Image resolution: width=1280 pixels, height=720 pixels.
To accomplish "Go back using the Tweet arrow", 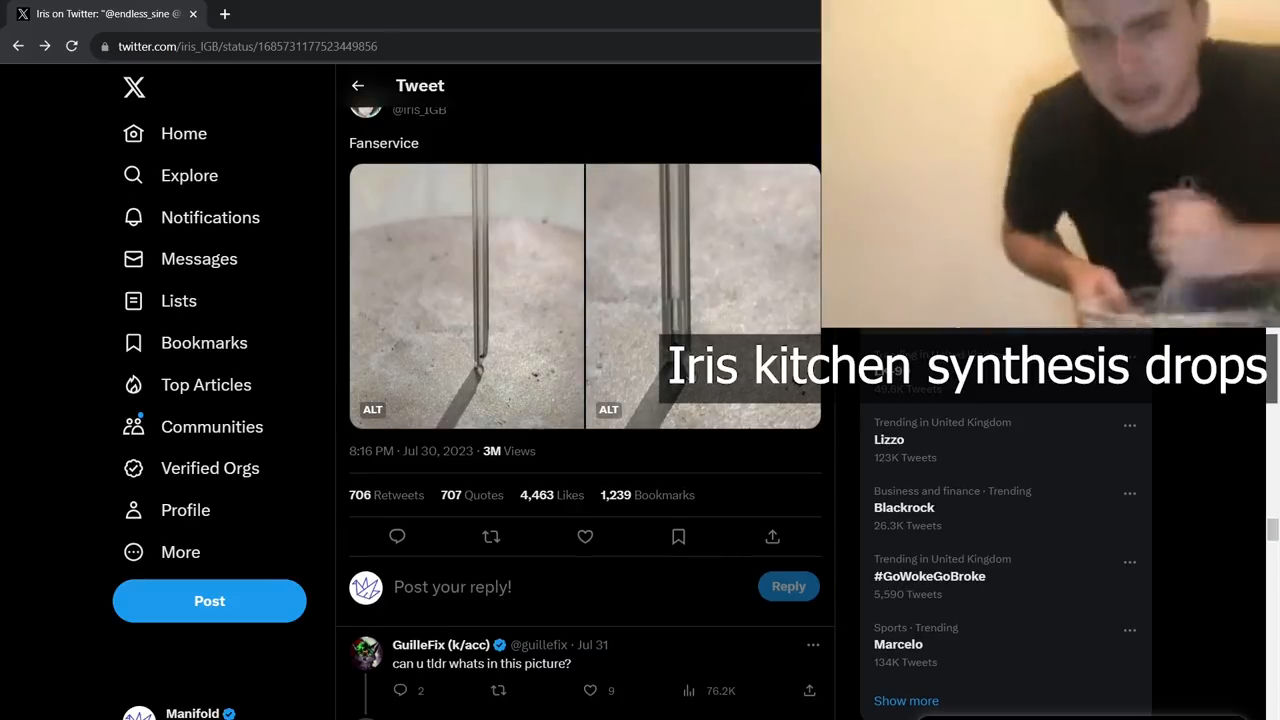I will (x=357, y=86).
